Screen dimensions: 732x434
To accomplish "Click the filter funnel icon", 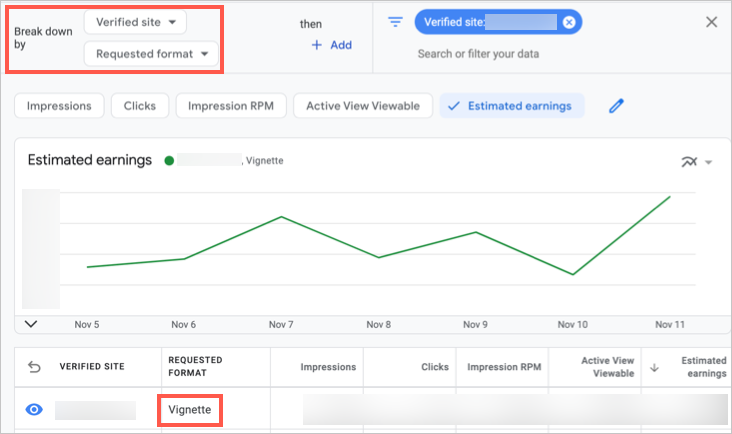I will point(395,22).
